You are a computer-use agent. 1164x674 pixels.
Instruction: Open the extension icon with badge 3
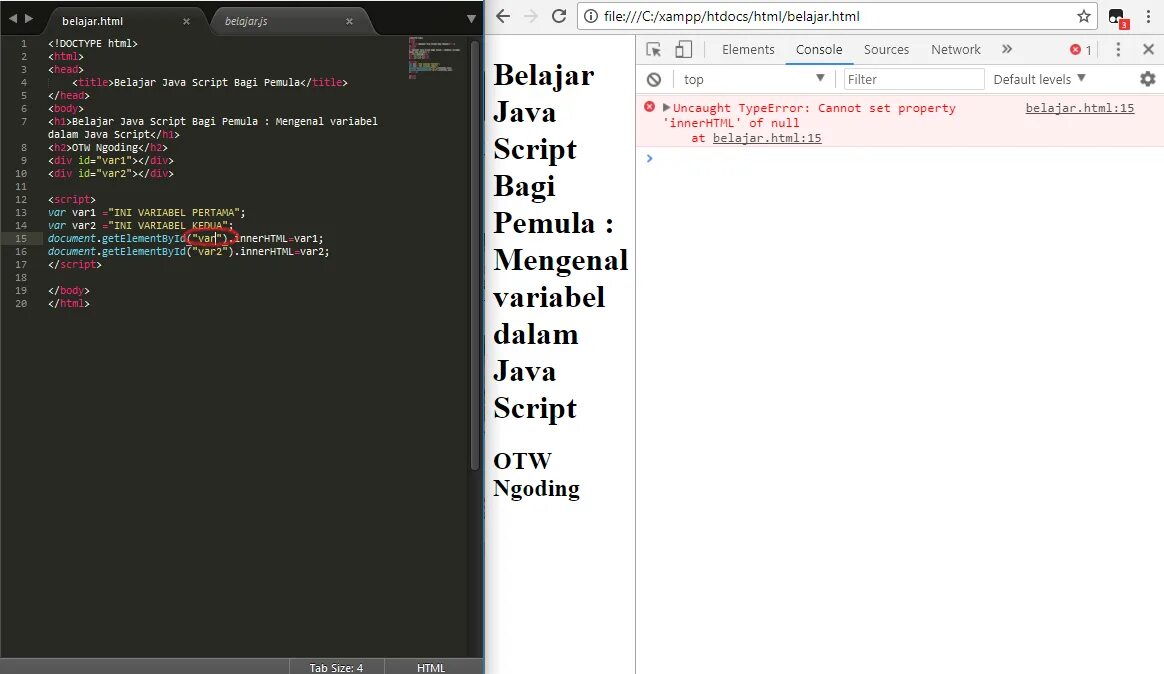point(1117,18)
